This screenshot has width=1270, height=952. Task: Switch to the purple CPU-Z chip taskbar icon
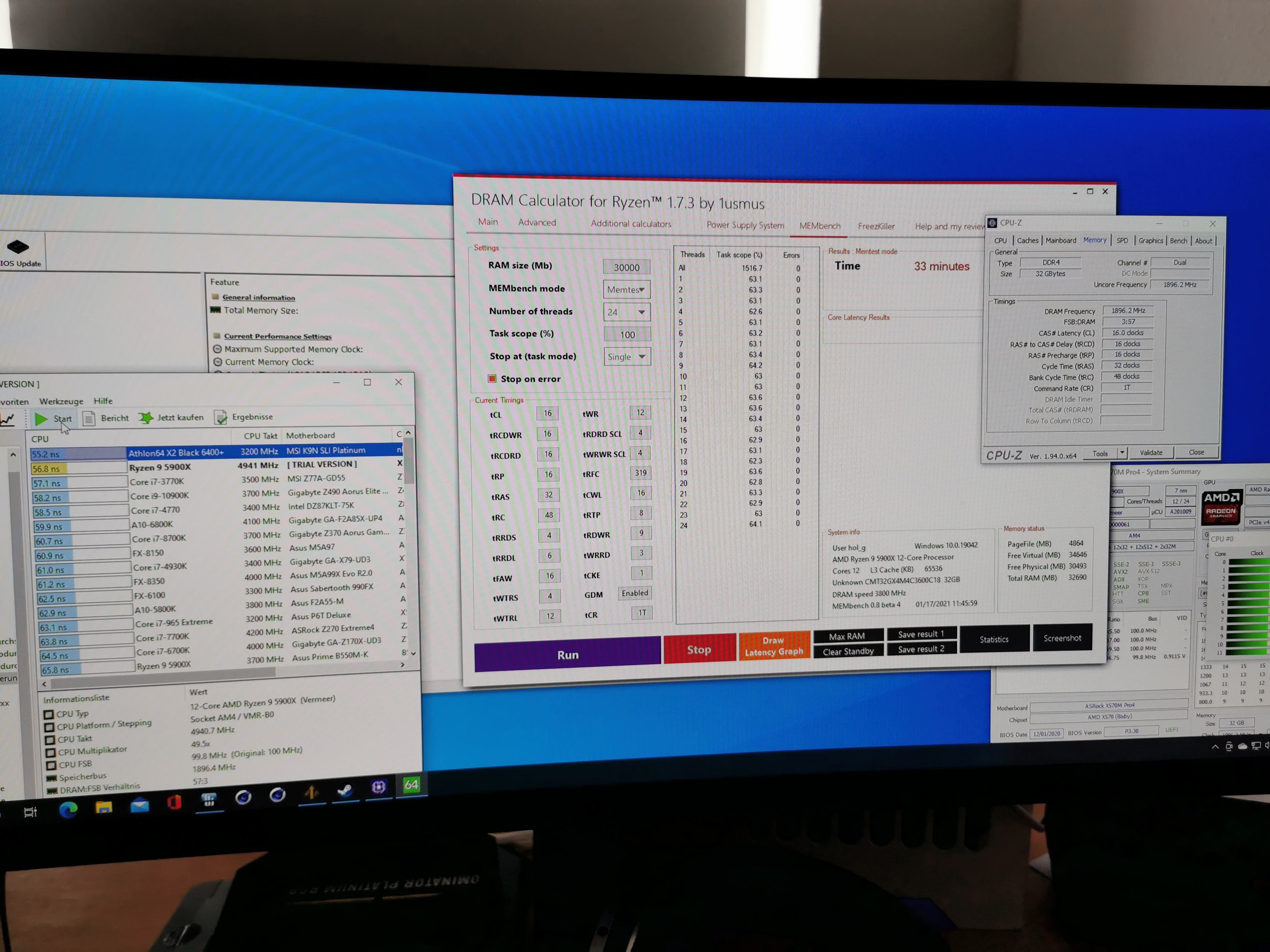(x=378, y=787)
